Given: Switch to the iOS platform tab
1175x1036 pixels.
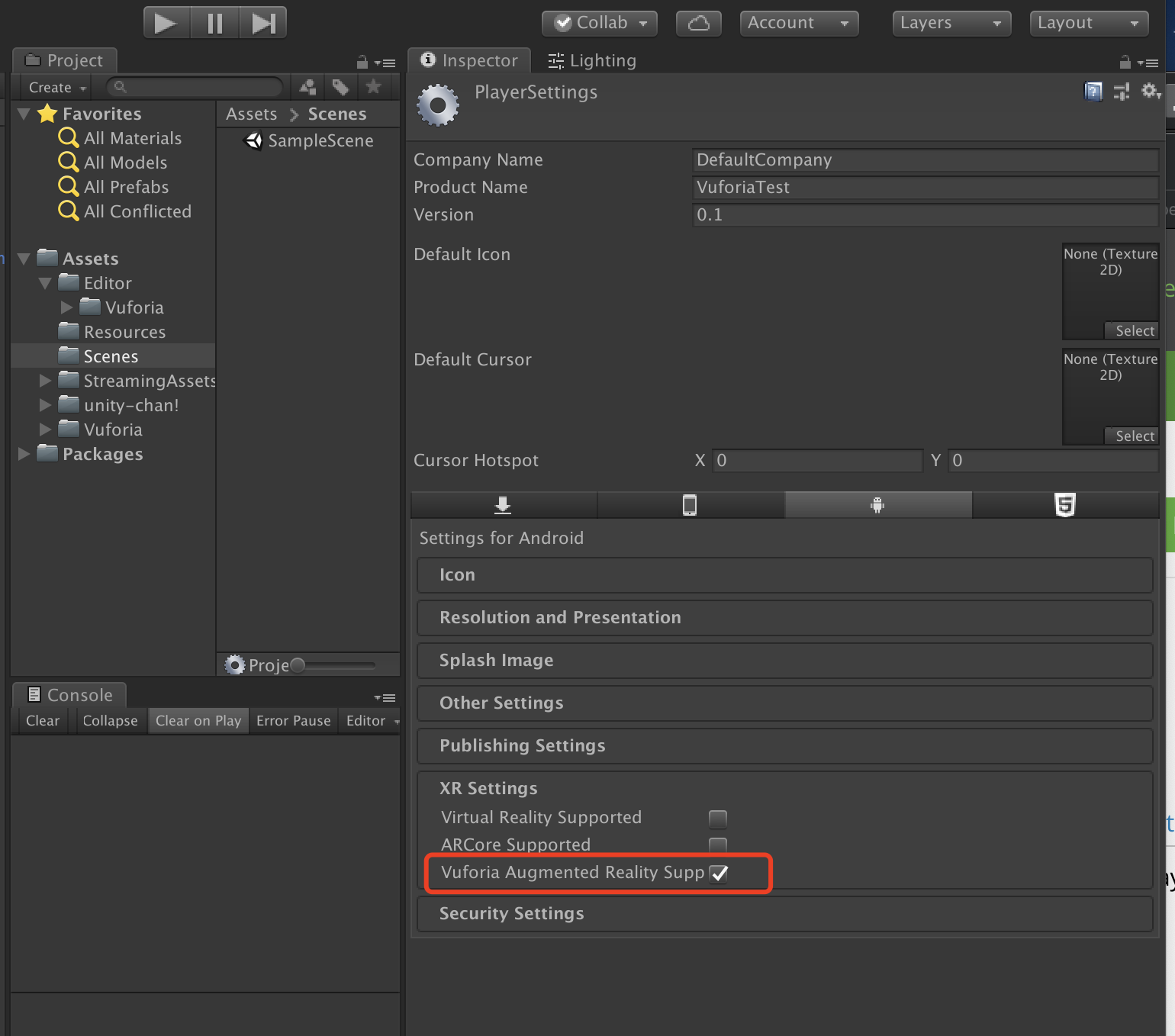Looking at the screenshot, I should [x=691, y=505].
